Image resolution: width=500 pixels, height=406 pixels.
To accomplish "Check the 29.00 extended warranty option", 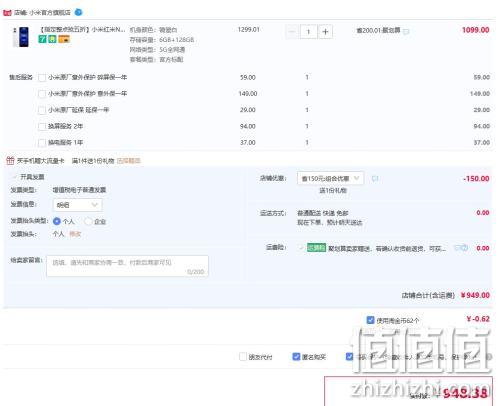I will pos(42,110).
